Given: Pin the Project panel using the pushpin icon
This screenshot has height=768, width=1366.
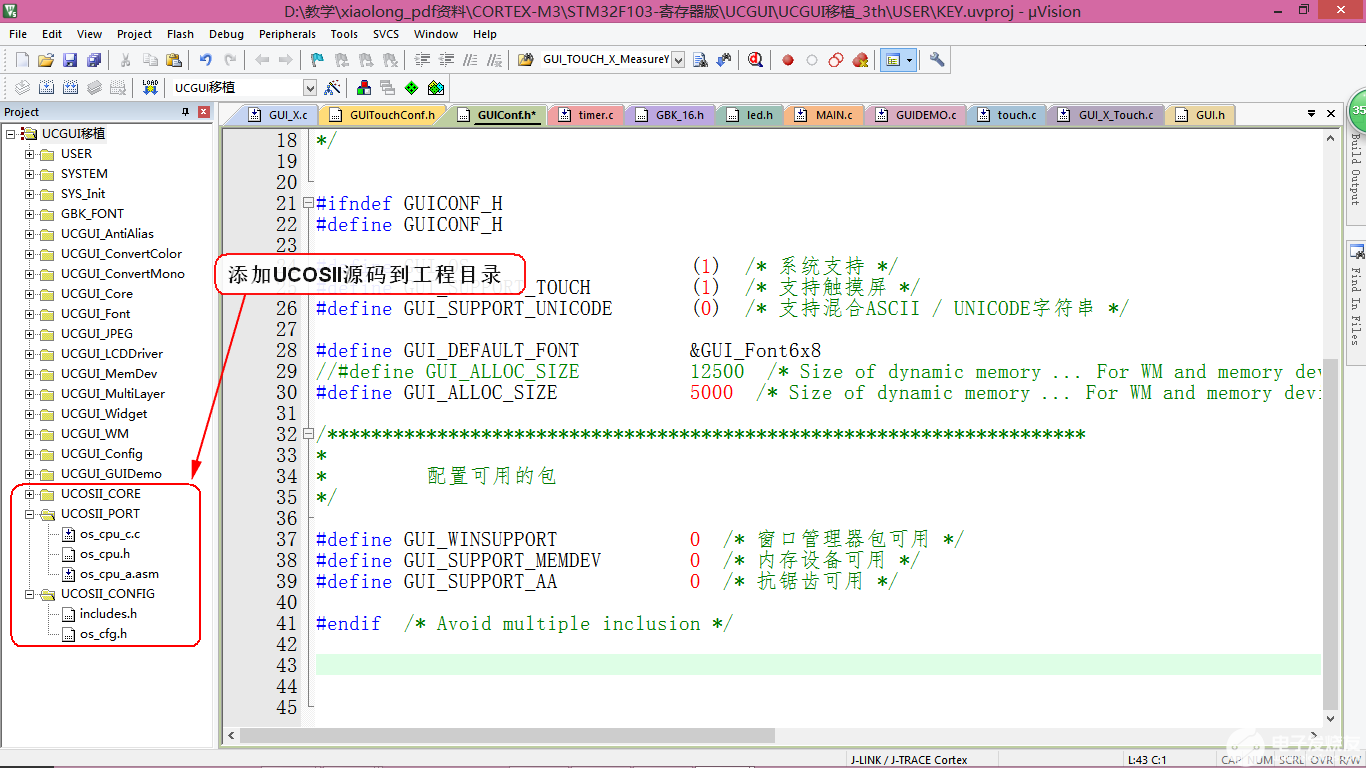Looking at the screenshot, I should point(185,112).
